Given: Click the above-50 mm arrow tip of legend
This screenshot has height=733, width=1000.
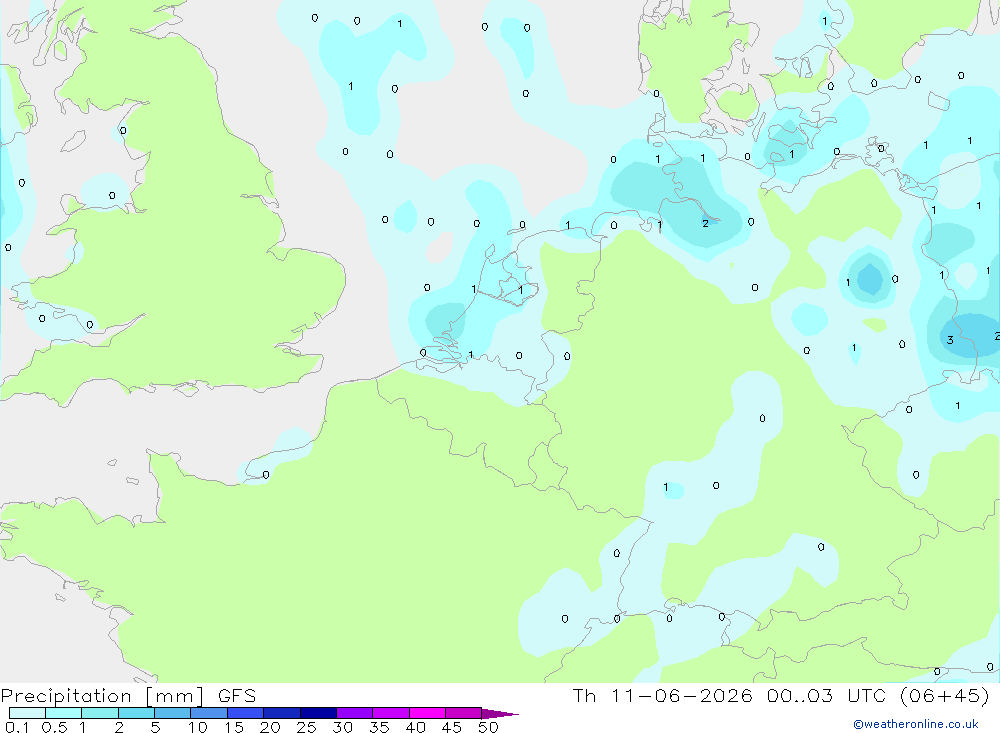Looking at the screenshot, I should (501, 713).
